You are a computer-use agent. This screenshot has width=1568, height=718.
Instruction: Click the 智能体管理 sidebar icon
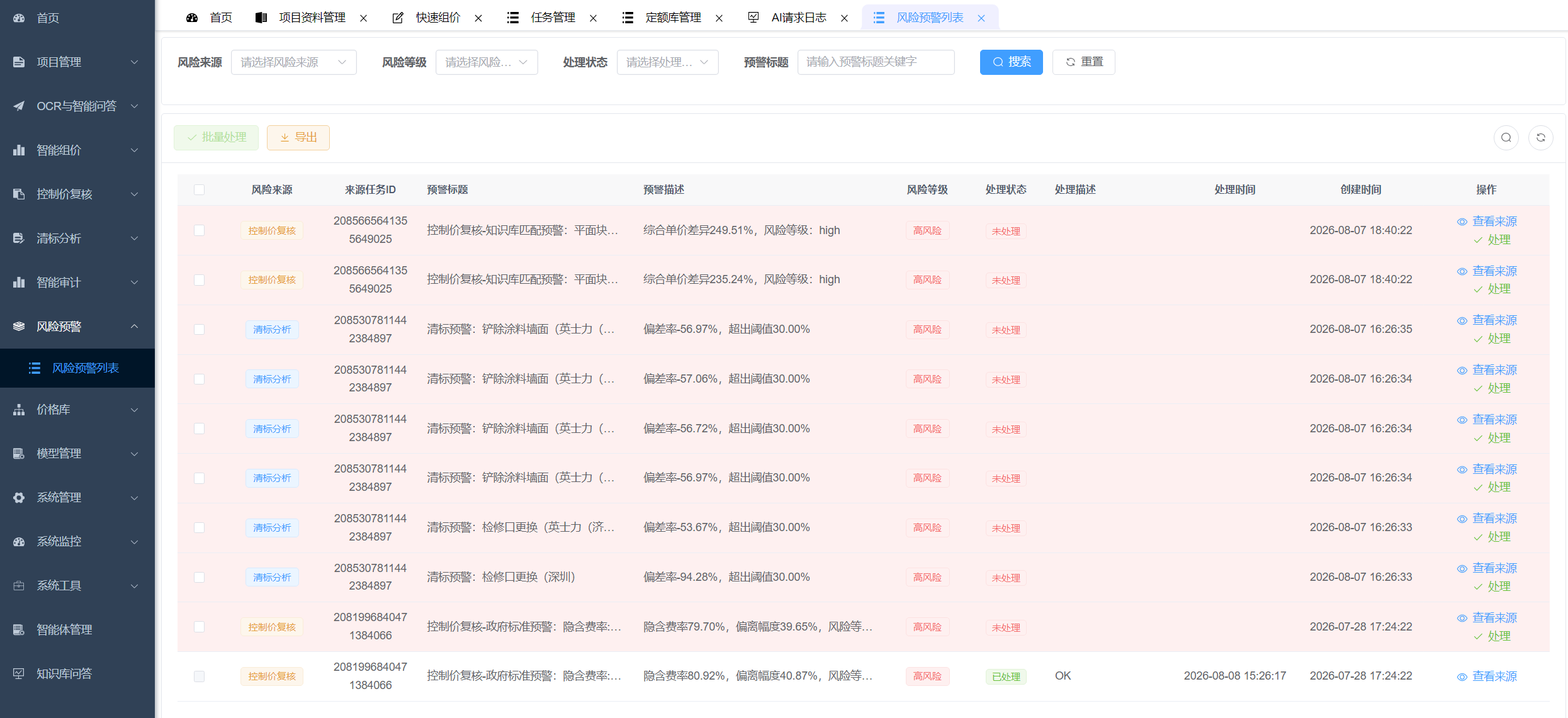pyautogui.click(x=19, y=630)
